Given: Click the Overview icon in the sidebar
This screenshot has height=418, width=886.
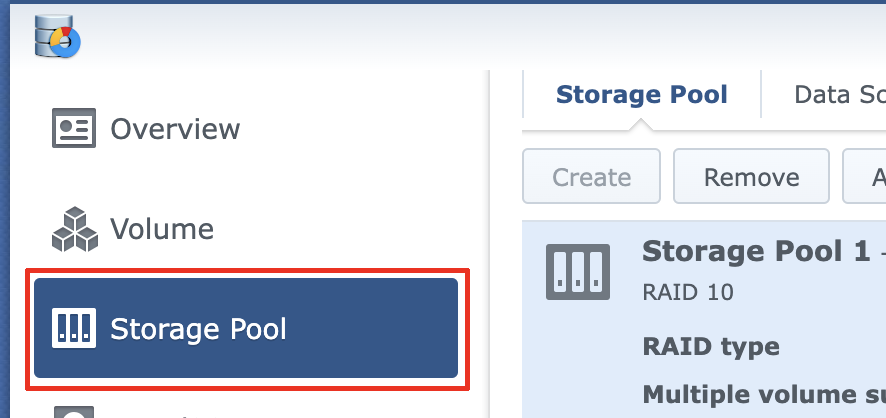Looking at the screenshot, I should (73, 129).
